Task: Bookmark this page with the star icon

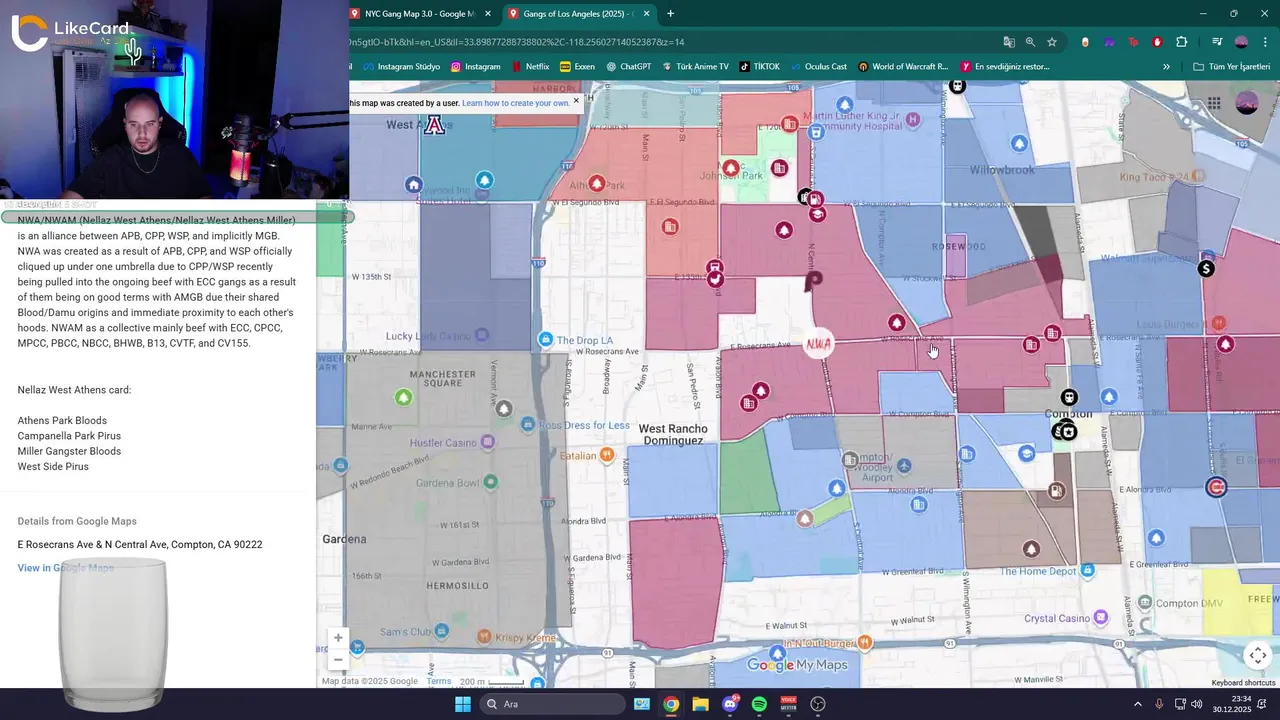Action: [1052, 42]
